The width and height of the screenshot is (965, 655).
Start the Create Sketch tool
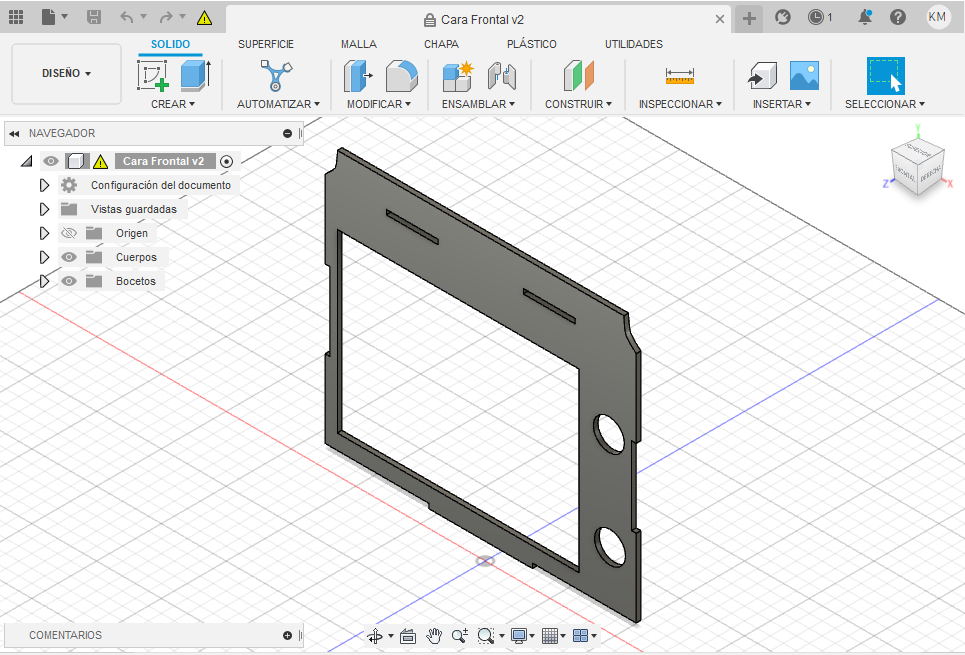pyautogui.click(x=153, y=76)
